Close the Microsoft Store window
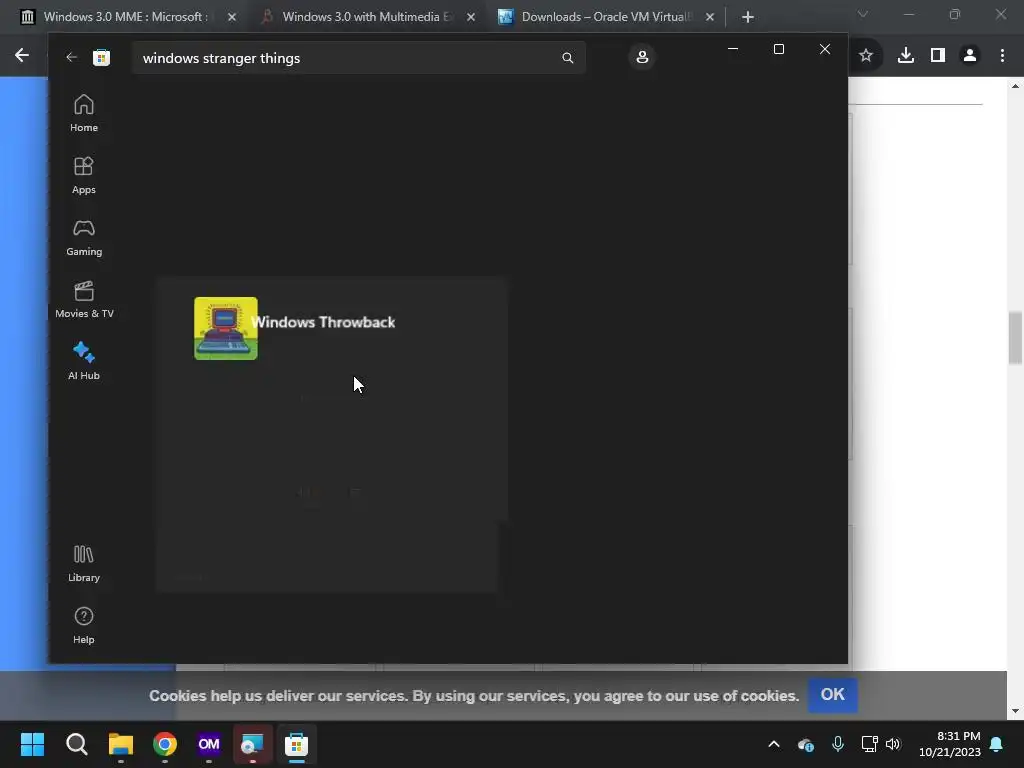Viewport: 1024px width, 768px height. 825,49
